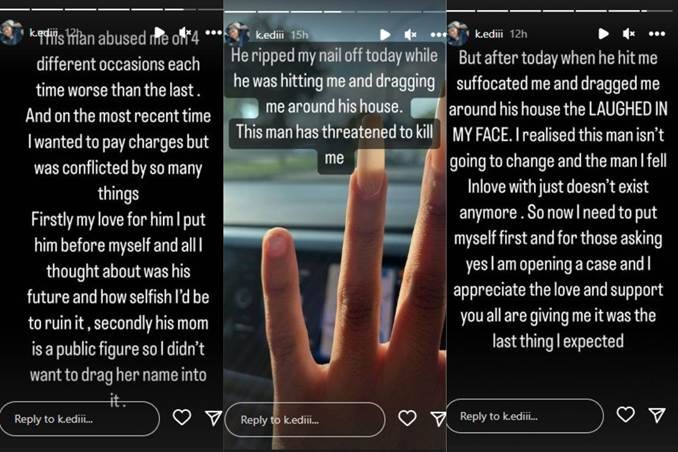The image size is (678, 452).
Task: Like the third story with heart icon
Action: [x=625, y=414]
